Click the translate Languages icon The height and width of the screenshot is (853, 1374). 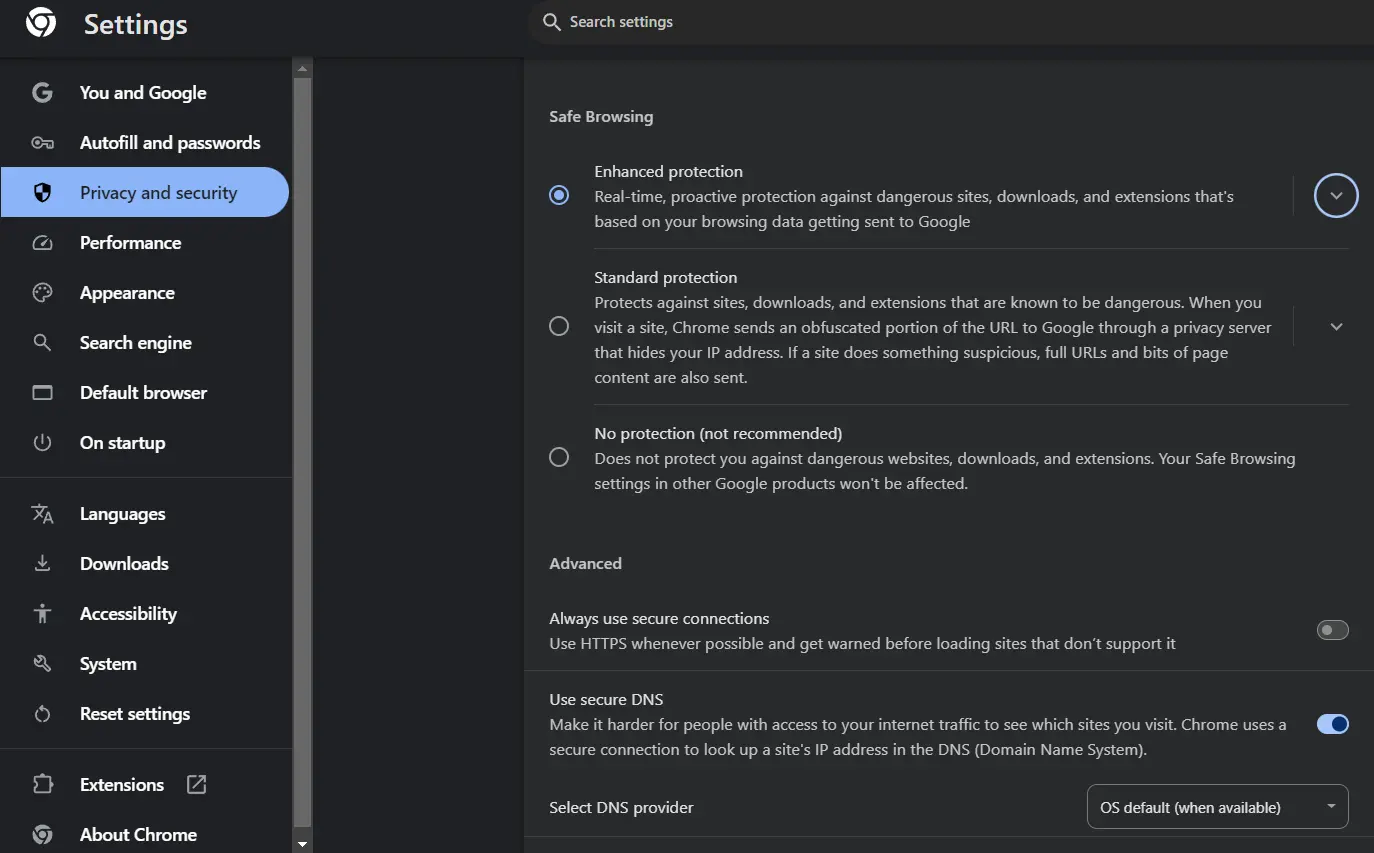[42, 514]
